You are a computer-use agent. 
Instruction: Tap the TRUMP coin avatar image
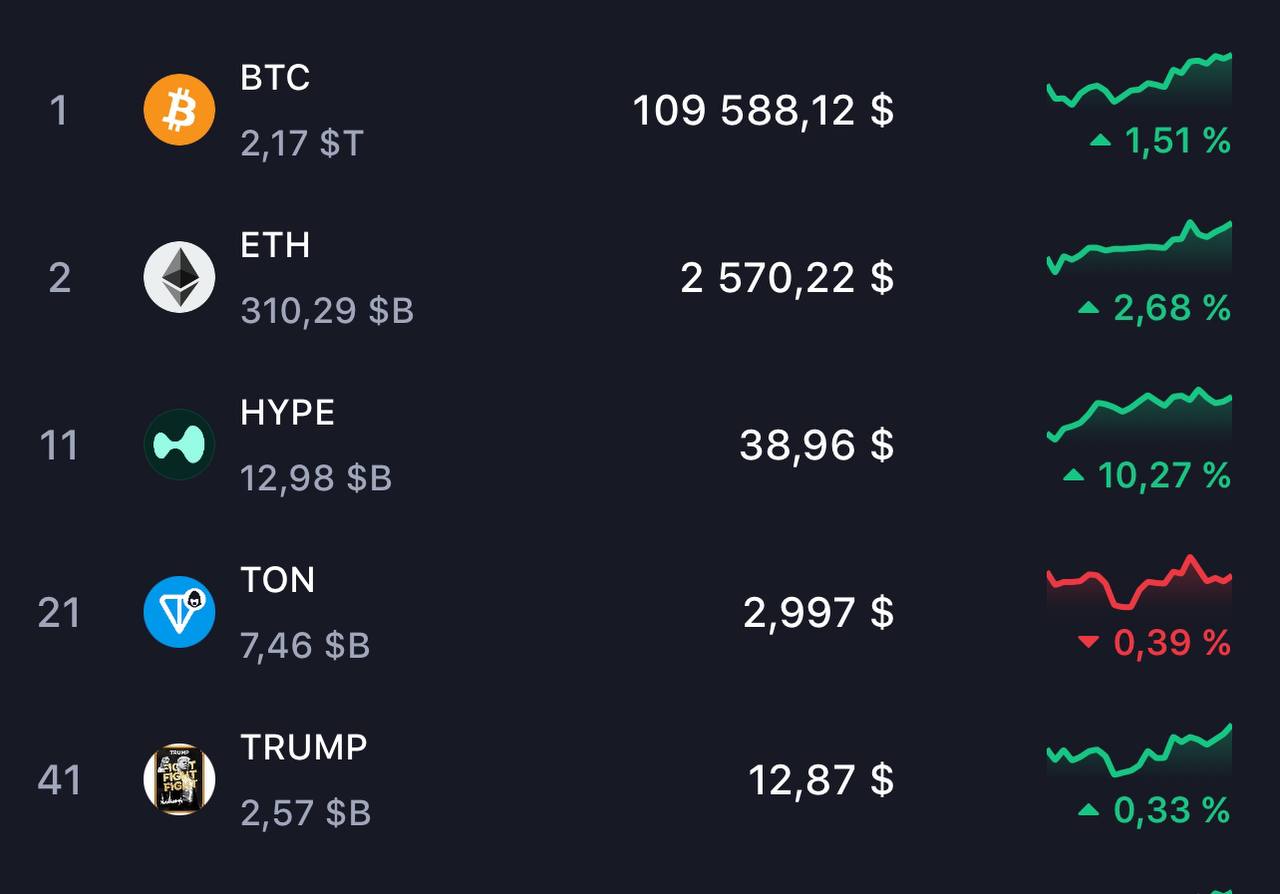click(x=179, y=779)
